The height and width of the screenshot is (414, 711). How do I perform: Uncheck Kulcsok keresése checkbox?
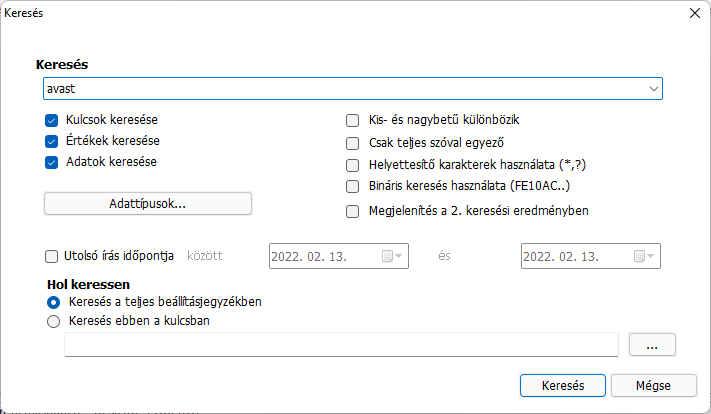click(x=52, y=120)
